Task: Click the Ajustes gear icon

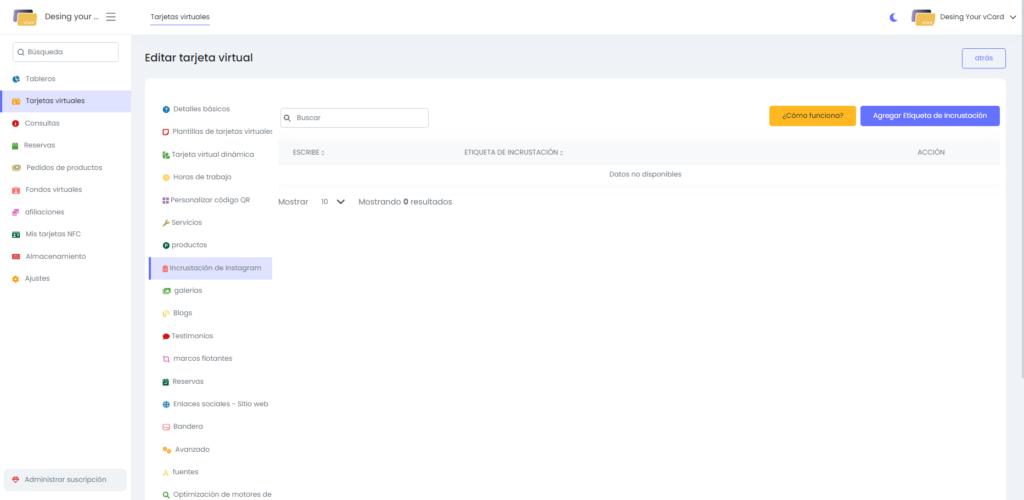Action: (x=16, y=279)
